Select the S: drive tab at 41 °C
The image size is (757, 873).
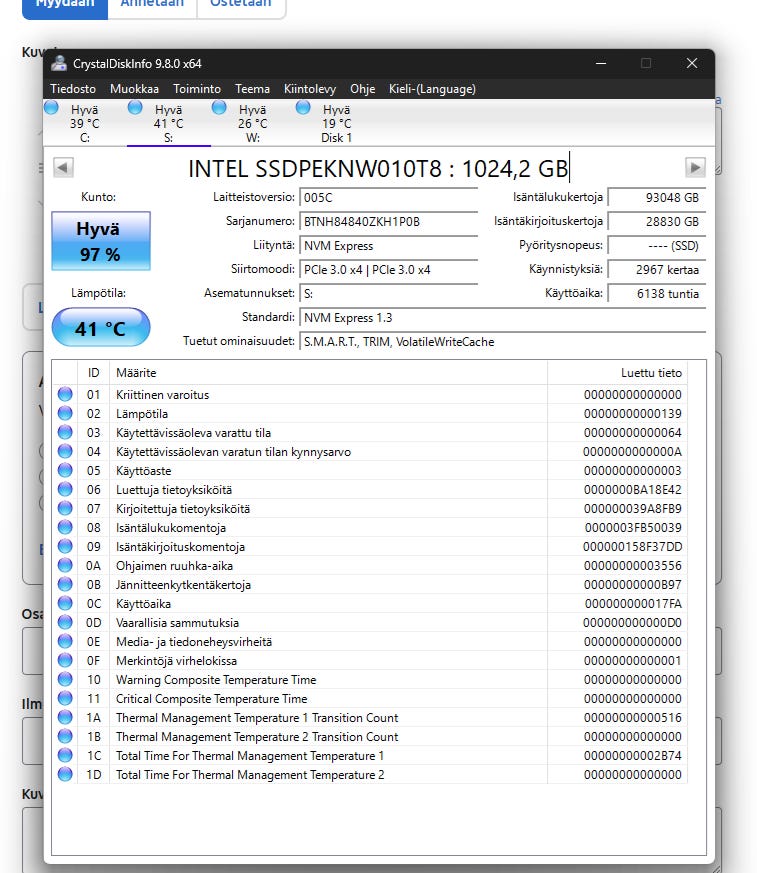click(x=169, y=123)
